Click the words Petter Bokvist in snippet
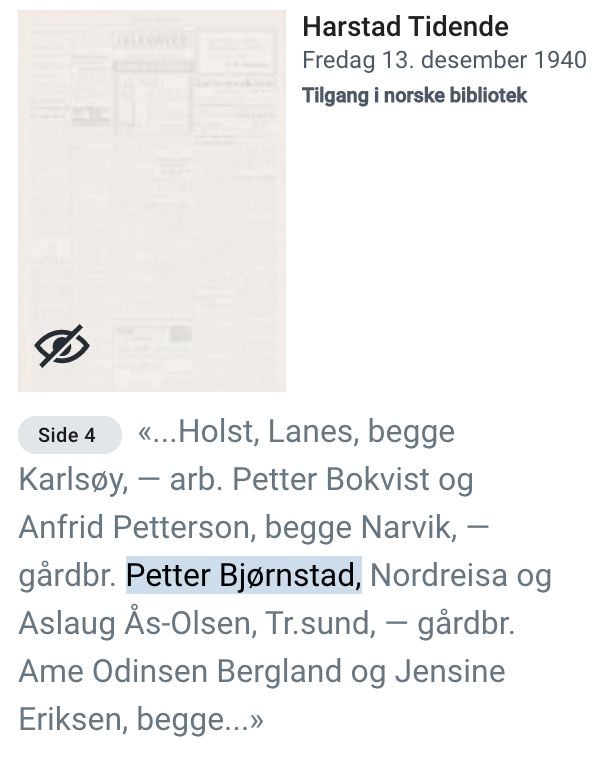 click(331, 479)
